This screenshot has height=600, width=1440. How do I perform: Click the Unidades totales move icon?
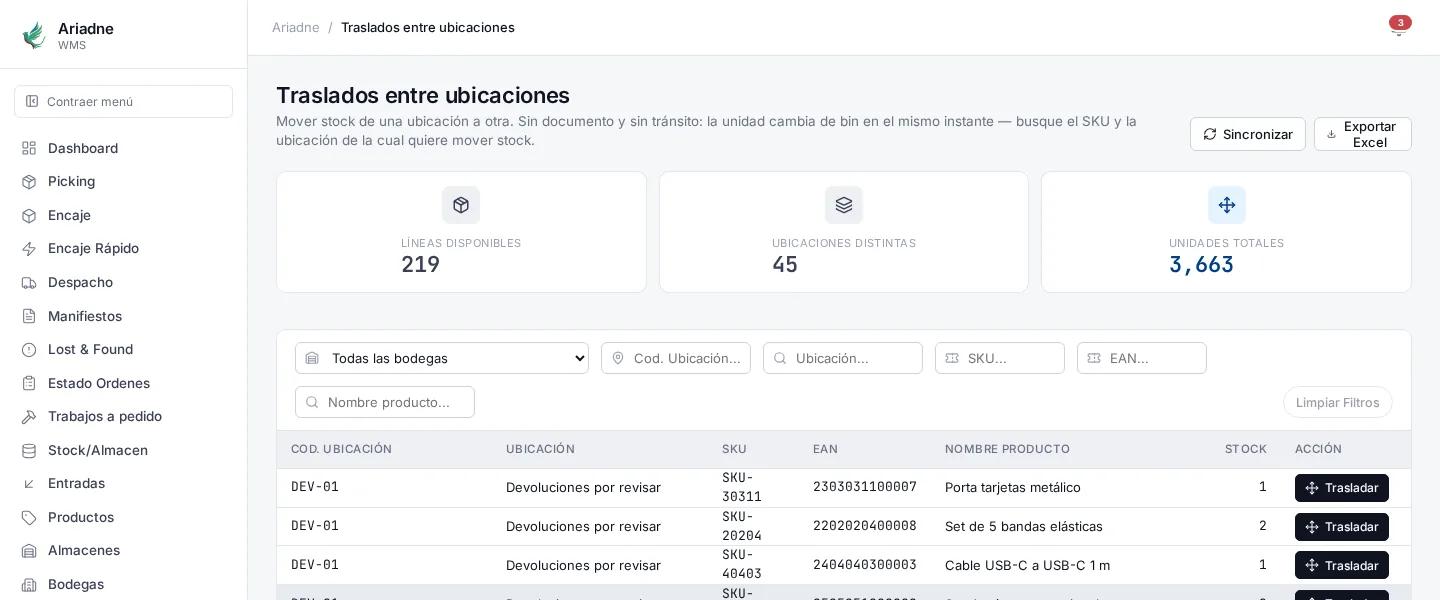click(1227, 205)
